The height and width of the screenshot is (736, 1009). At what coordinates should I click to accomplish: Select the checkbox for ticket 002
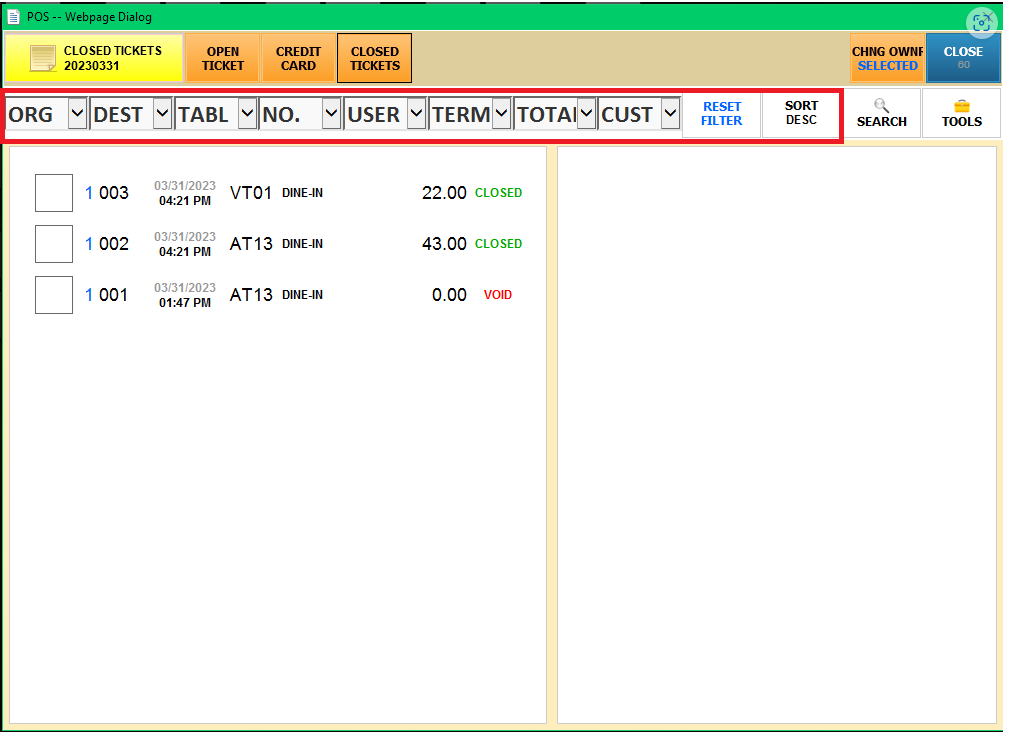point(54,244)
